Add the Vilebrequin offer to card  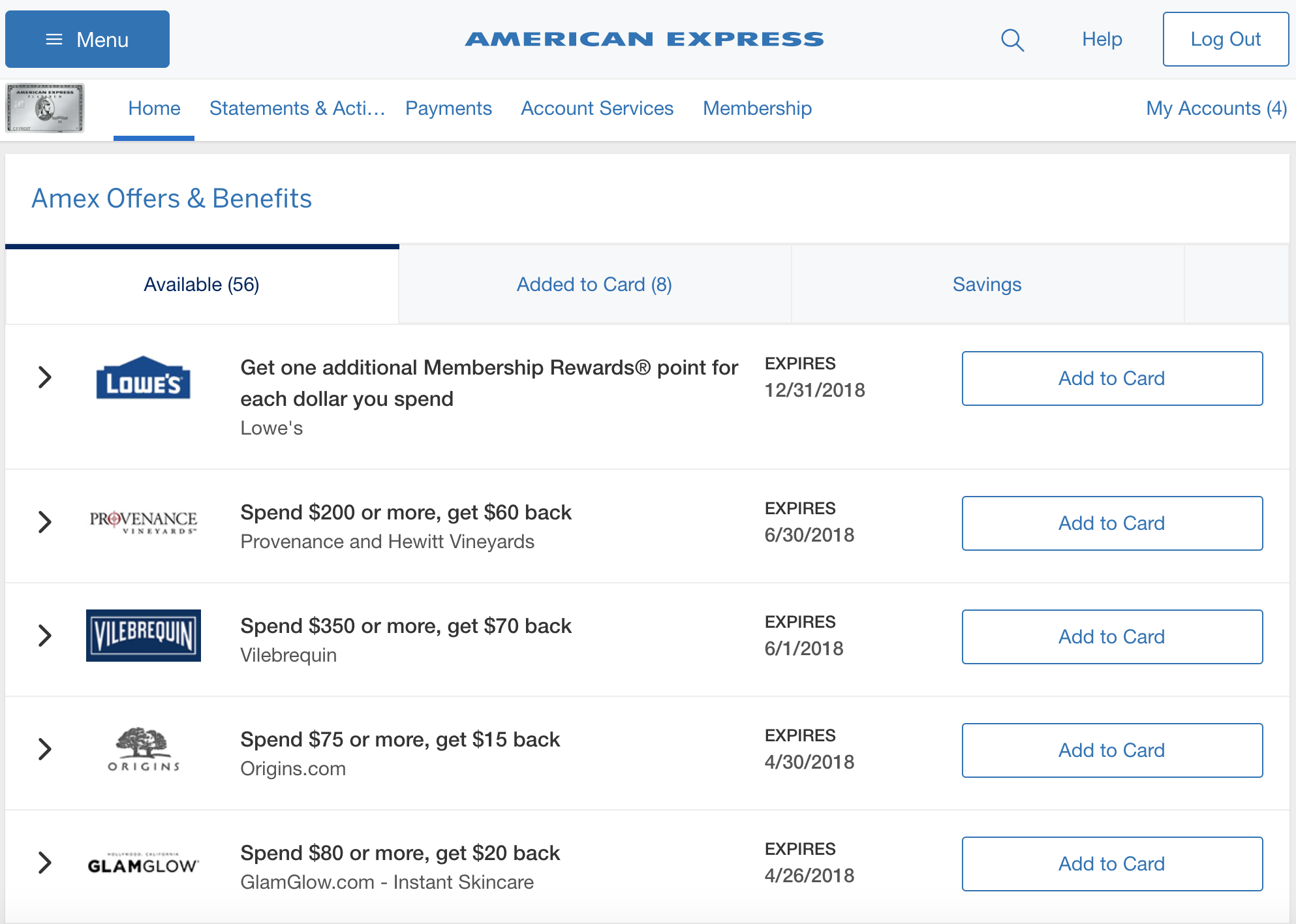pyautogui.click(x=1112, y=637)
